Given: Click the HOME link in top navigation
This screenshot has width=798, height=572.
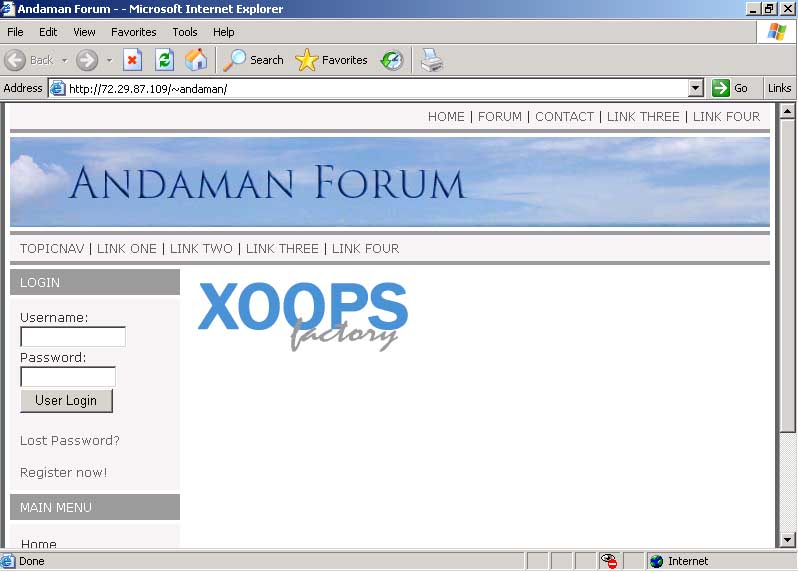Looking at the screenshot, I should 446,117.
